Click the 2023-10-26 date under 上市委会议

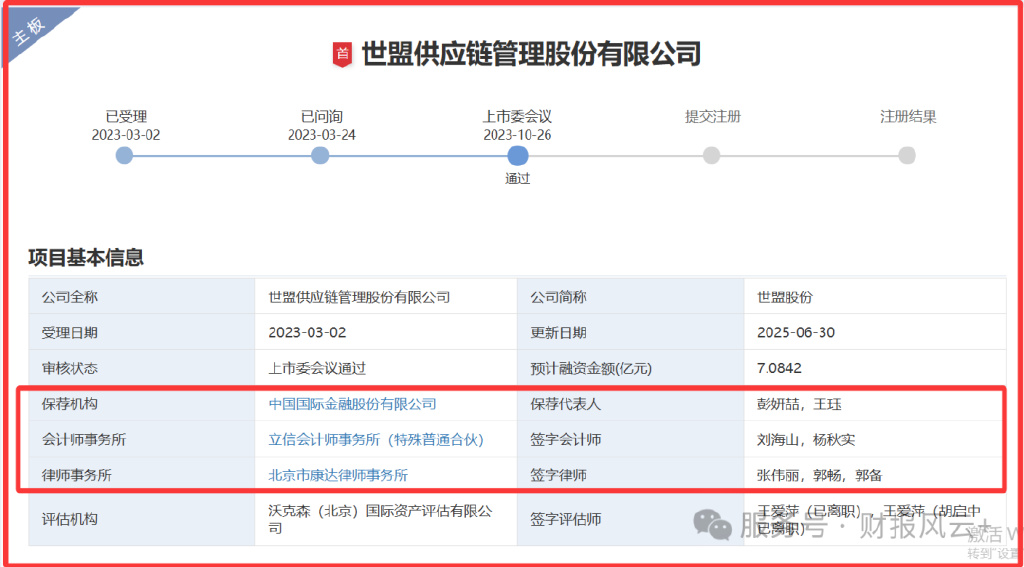[518, 135]
